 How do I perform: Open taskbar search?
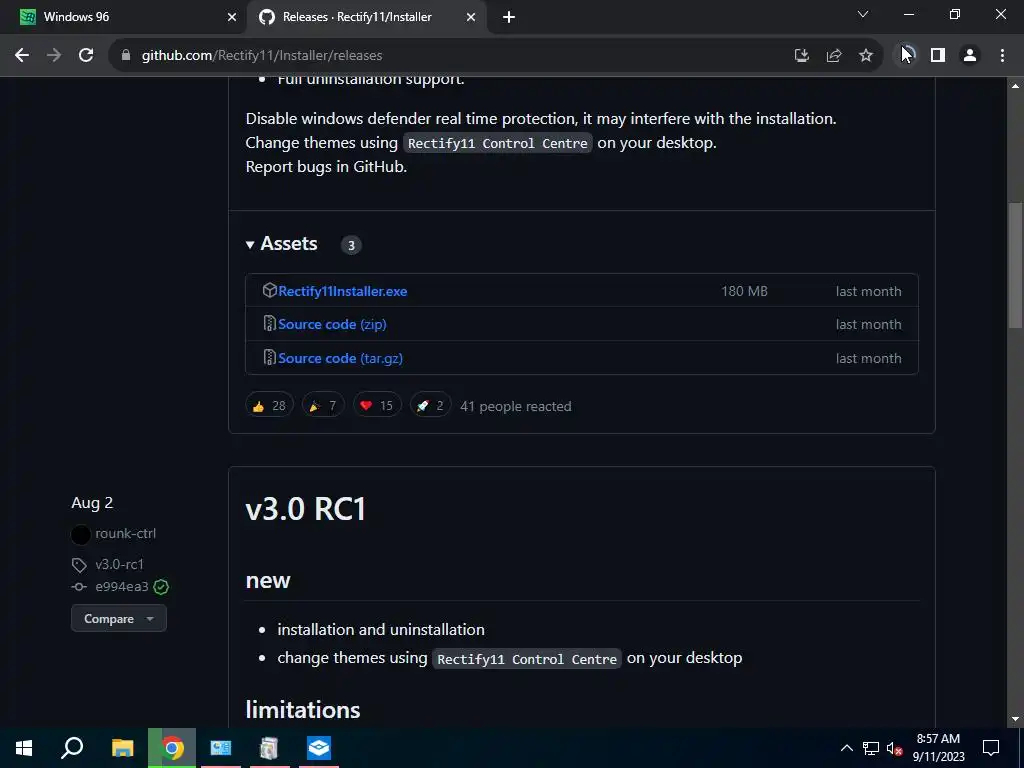(72, 748)
